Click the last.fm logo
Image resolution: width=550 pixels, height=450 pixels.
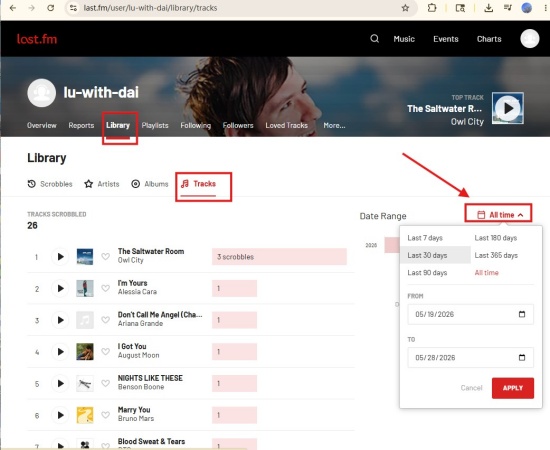click(x=37, y=39)
